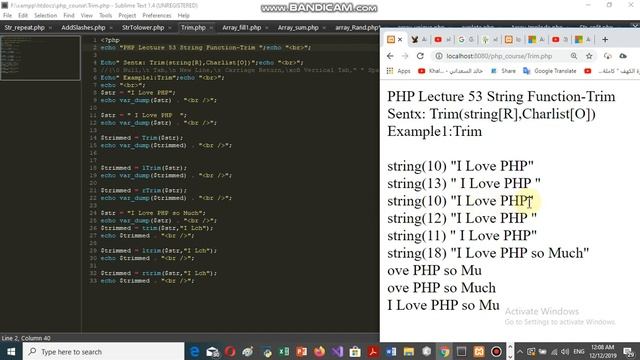
Task: Open the Share bookmark
Action: click(x=503, y=71)
